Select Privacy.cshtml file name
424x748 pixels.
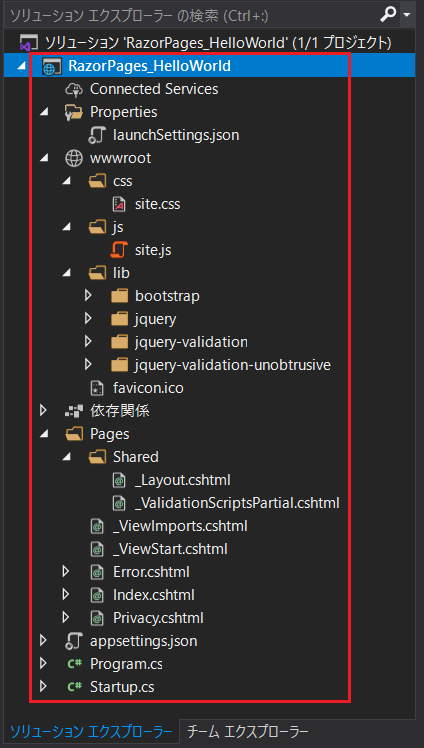158,618
